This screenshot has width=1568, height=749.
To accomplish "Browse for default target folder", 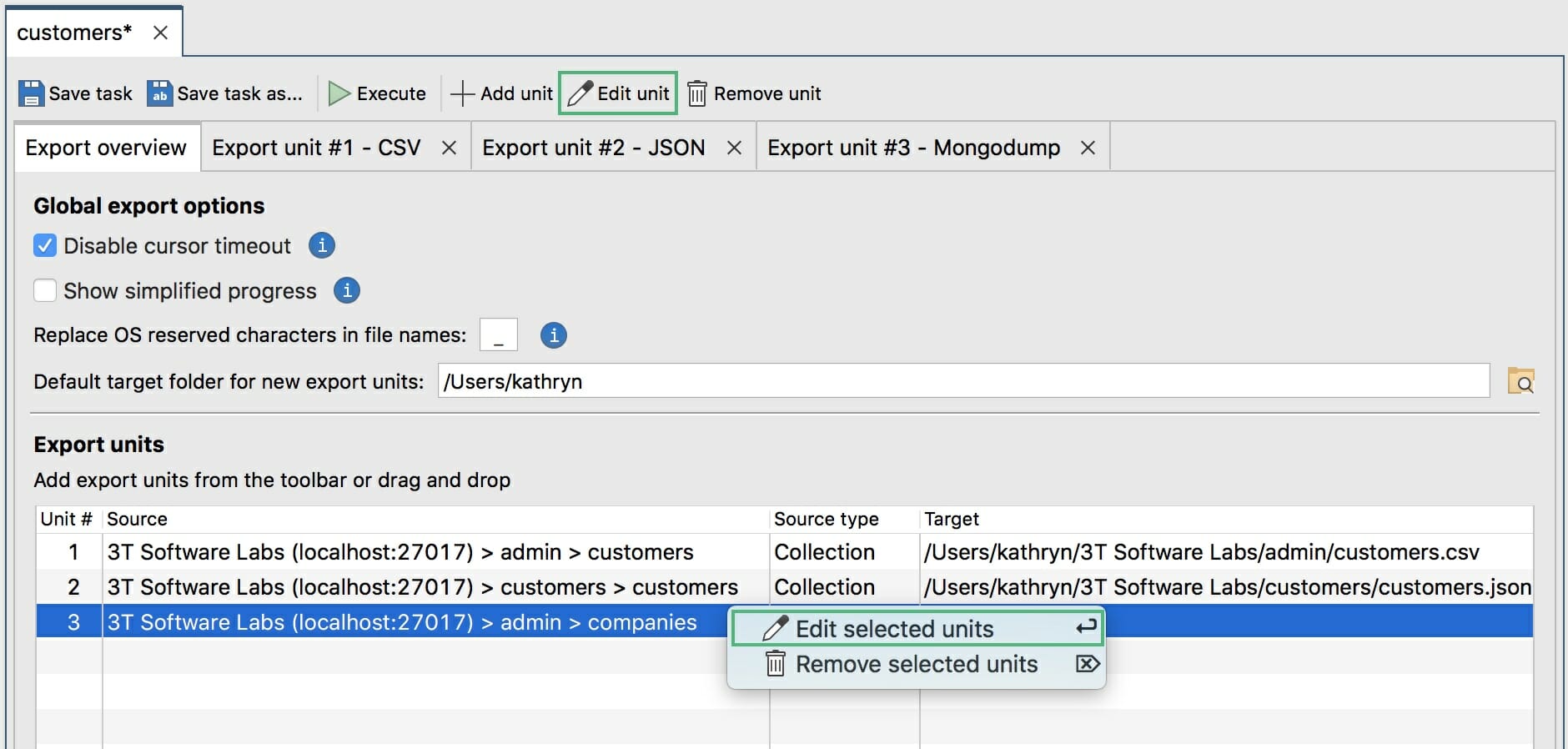I will pyautogui.click(x=1520, y=381).
